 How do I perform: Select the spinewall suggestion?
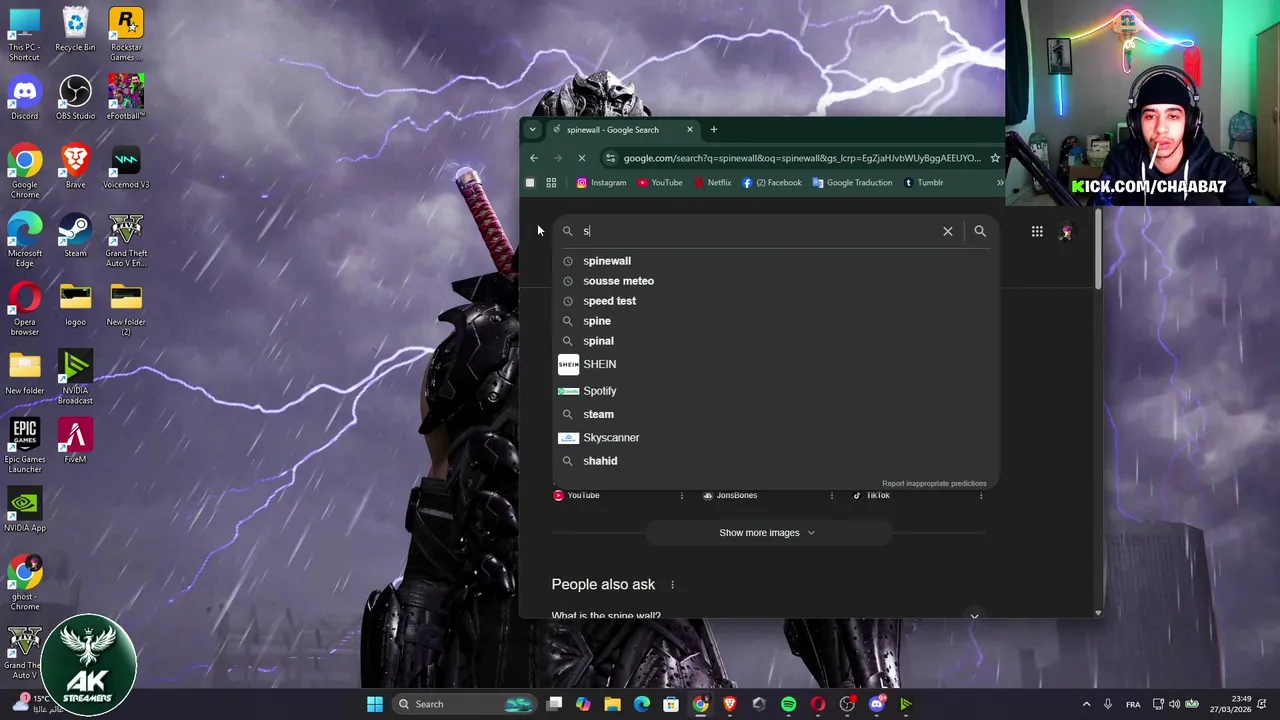pyautogui.click(x=775, y=261)
